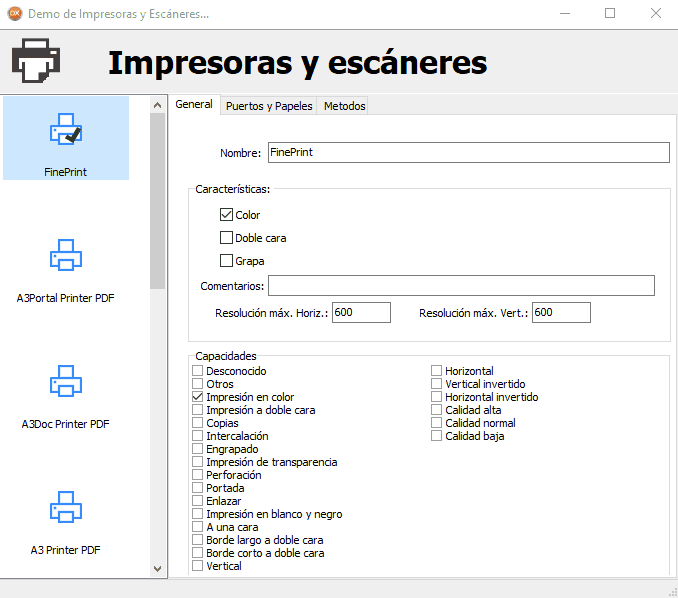Check the Intercalación capability
Image resolution: width=678 pixels, height=598 pixels.
197,435
